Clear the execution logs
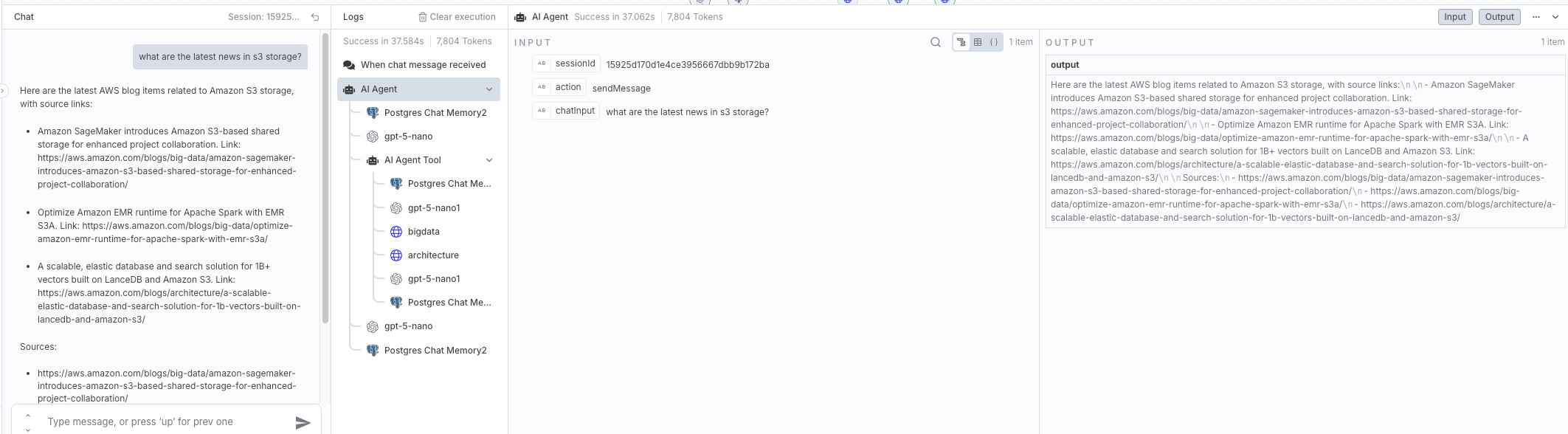The image size is (1568, 434). tap(457, 17)
